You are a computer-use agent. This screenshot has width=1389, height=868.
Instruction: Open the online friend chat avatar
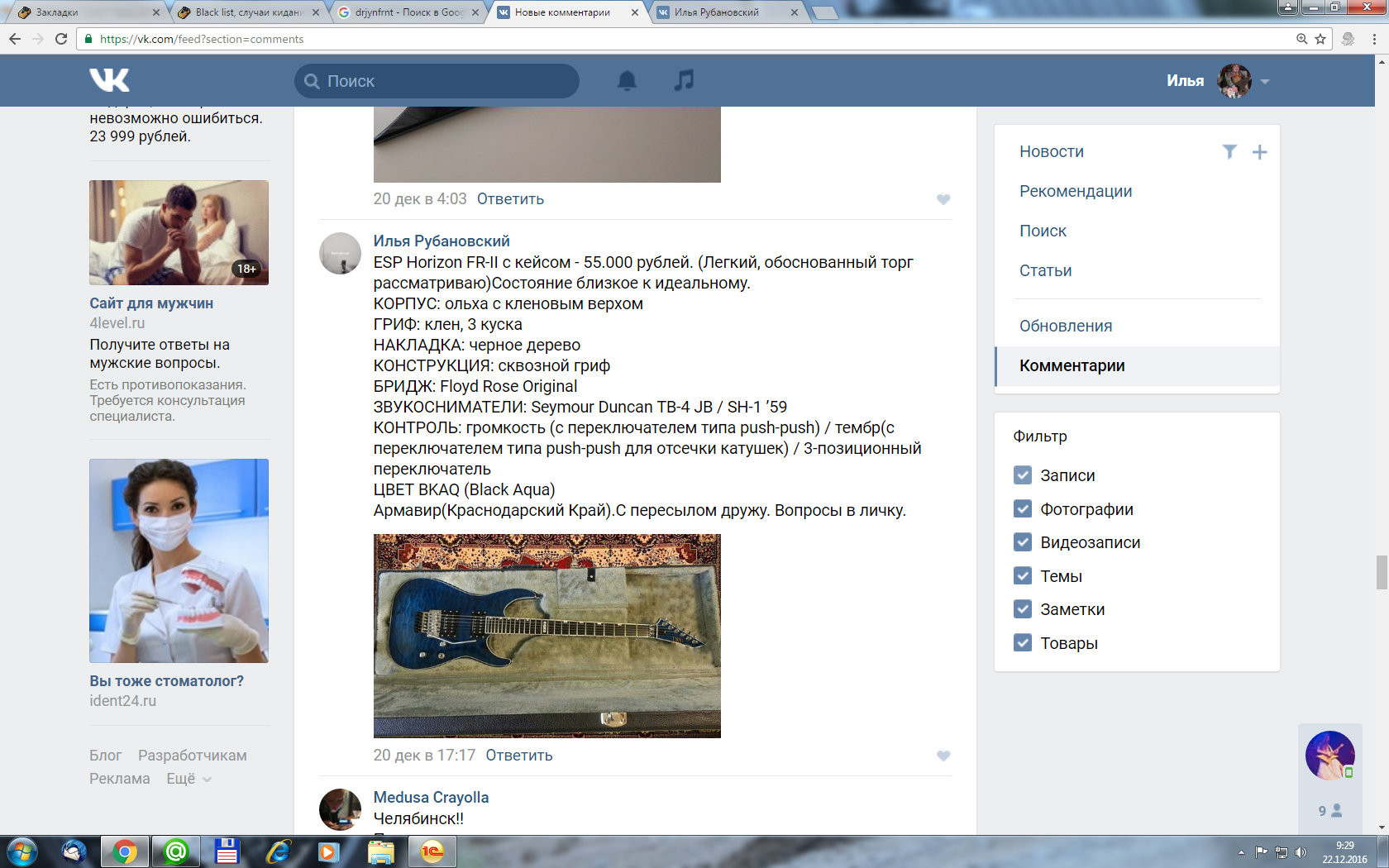pyautogui.click(x=1329, y=756)
